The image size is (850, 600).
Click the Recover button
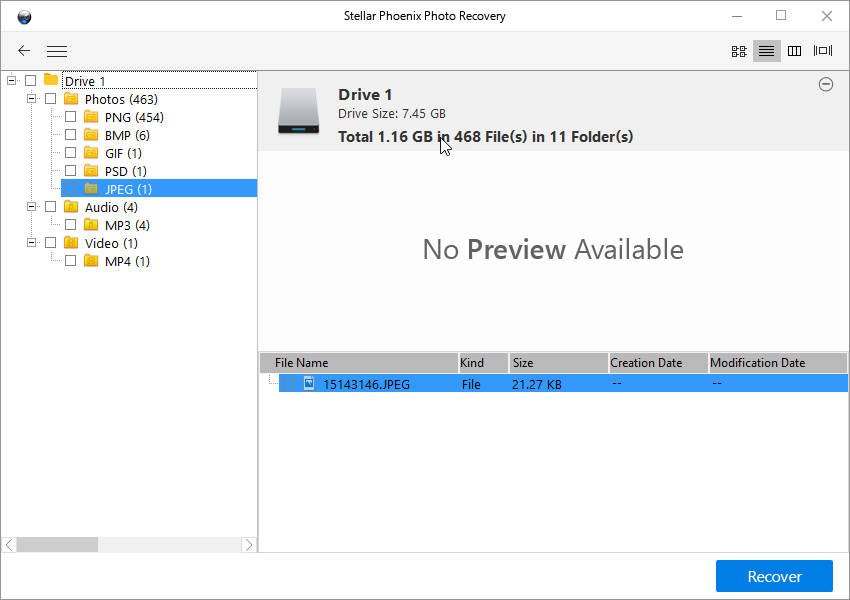774,576
